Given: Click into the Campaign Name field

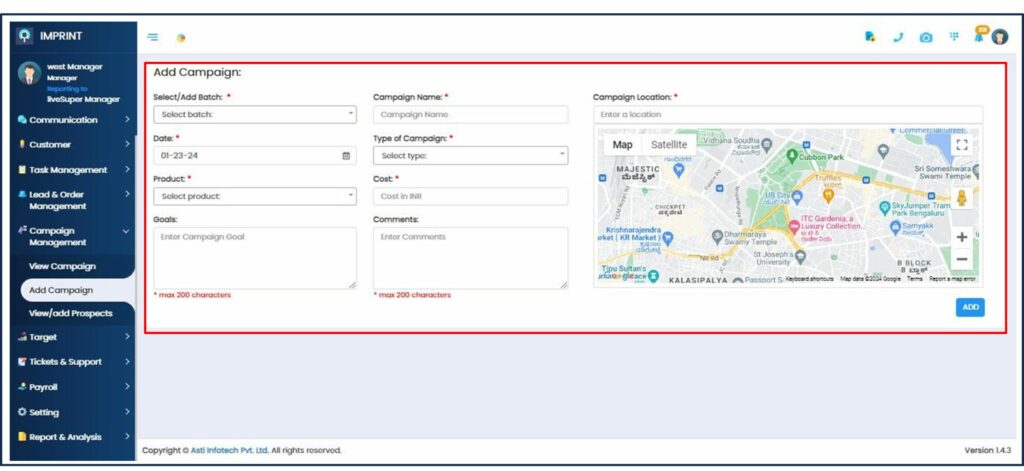Looking at the screenshot, I should tap(470, 114).
